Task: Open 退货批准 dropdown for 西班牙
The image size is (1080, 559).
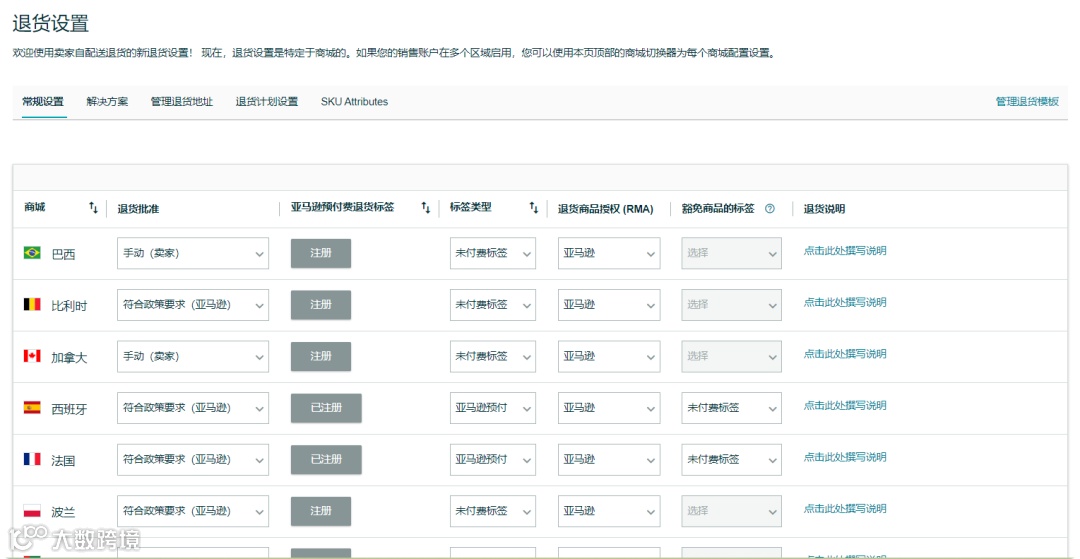Action: 193,408
